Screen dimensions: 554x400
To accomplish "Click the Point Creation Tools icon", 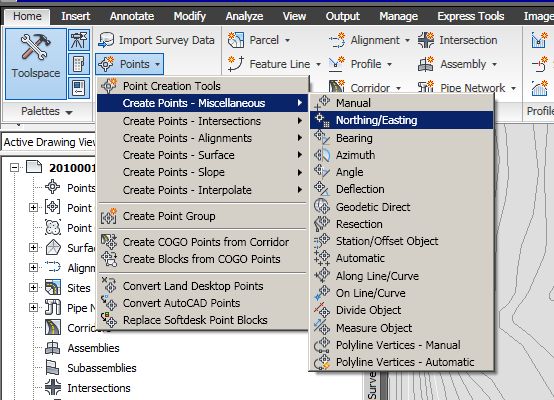I will (x=109, y=86).
